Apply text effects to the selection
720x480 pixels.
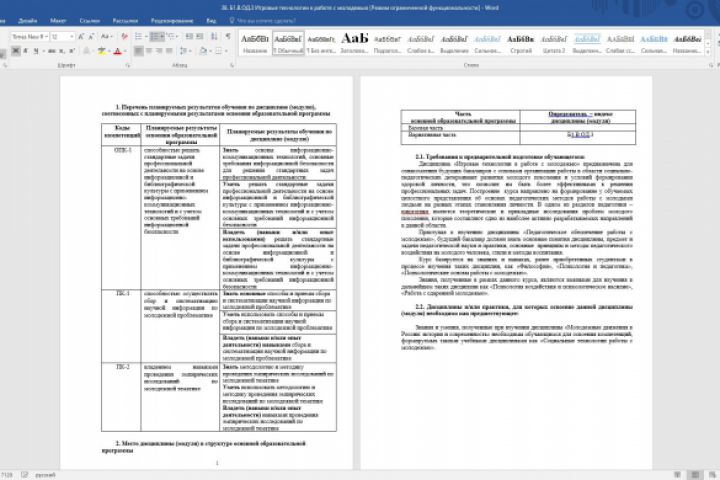(86, 51)
